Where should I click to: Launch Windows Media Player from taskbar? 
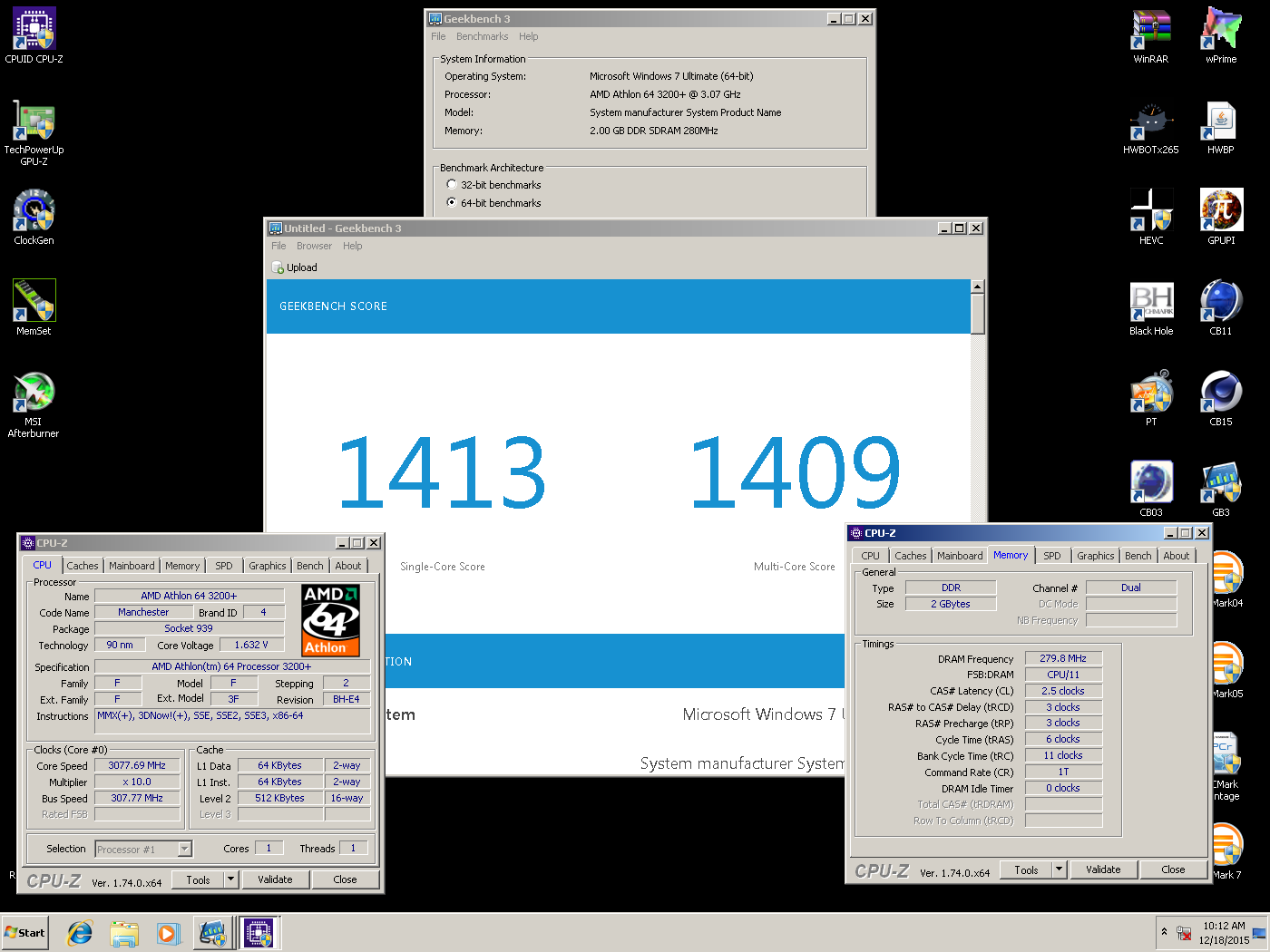(x=168, y=933)
